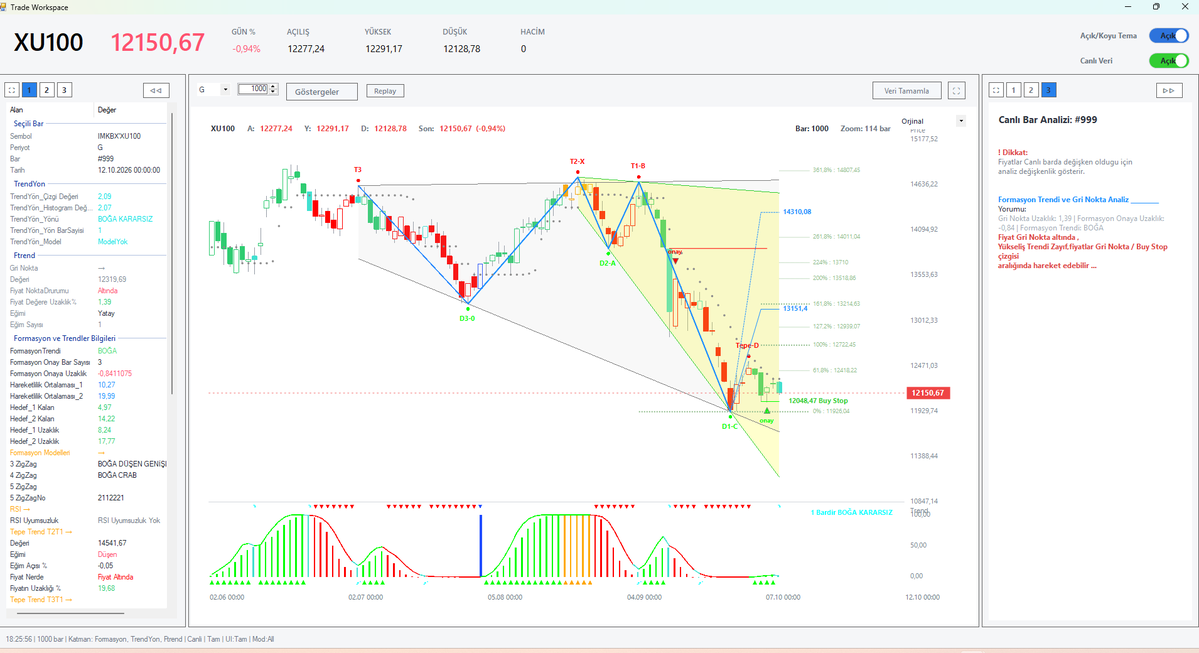1199x653 pixels.
Task: Click the left panel fullscreen icon
Action: pos(12,90)
